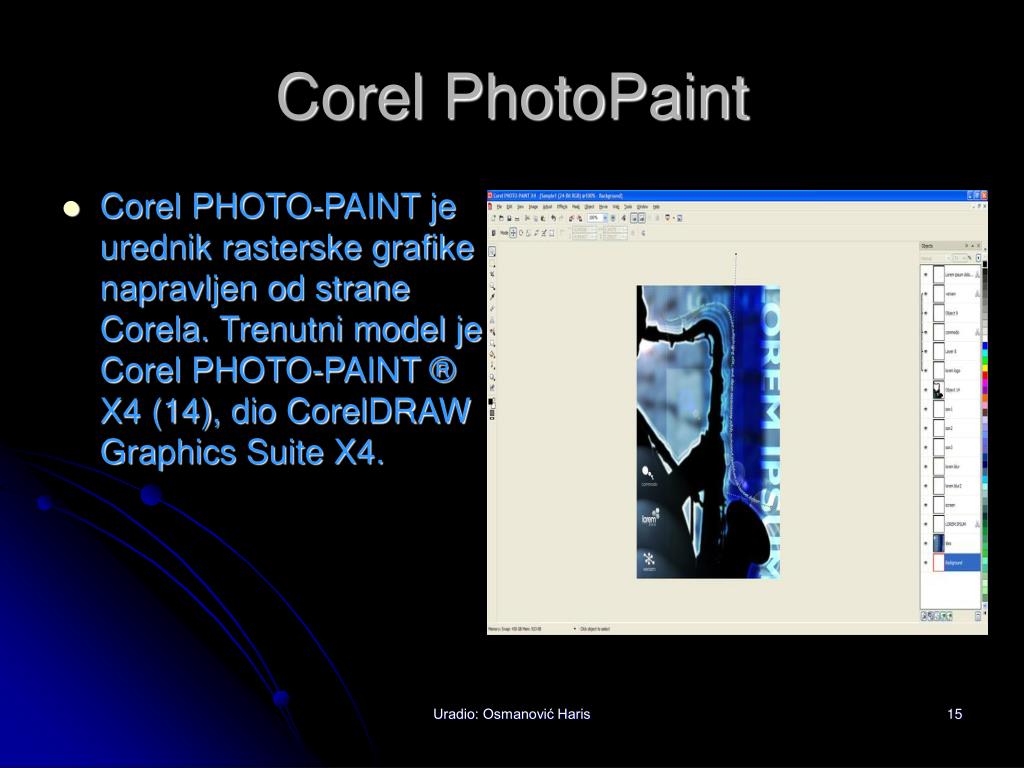Select the Rectangle shape tool
Screen dimensions: 1024x768
coord(492,344)
